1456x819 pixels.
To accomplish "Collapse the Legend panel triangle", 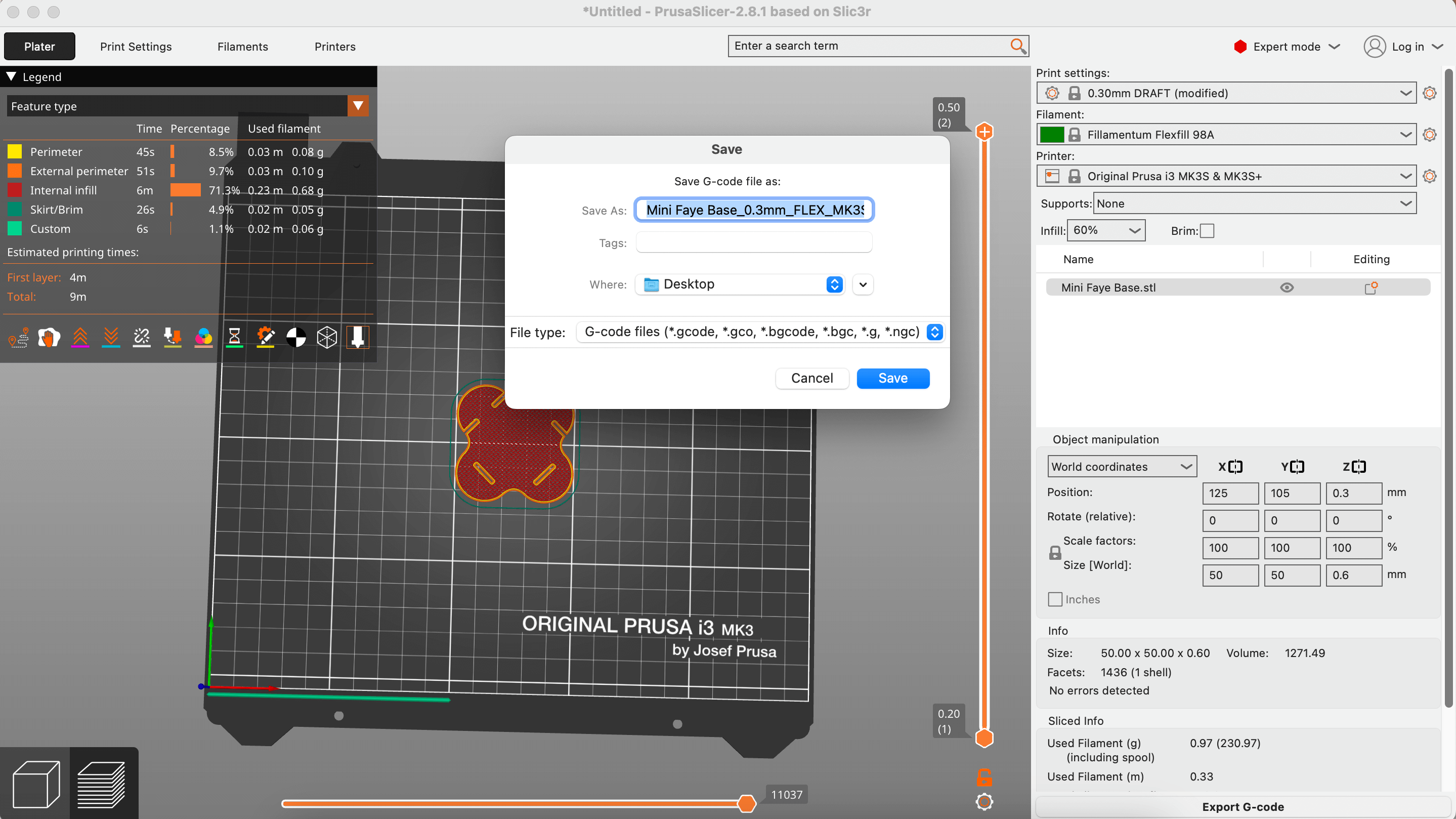I will click(x=11, y=76).
